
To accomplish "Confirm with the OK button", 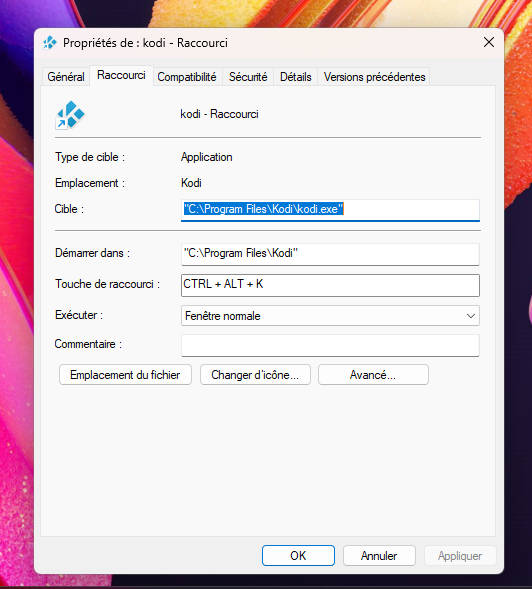I will pyautogui.click(x=298, y=555).
